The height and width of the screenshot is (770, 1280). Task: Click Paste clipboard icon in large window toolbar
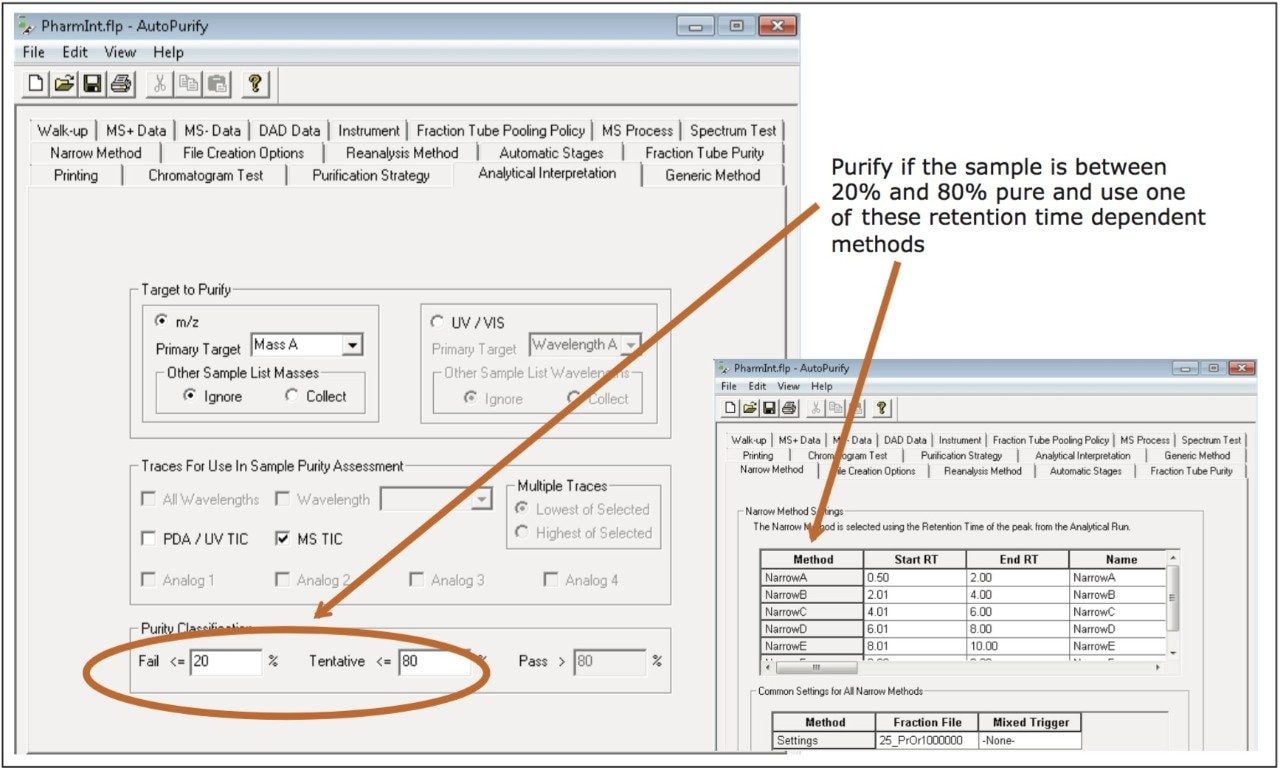[x=215, y=85]
